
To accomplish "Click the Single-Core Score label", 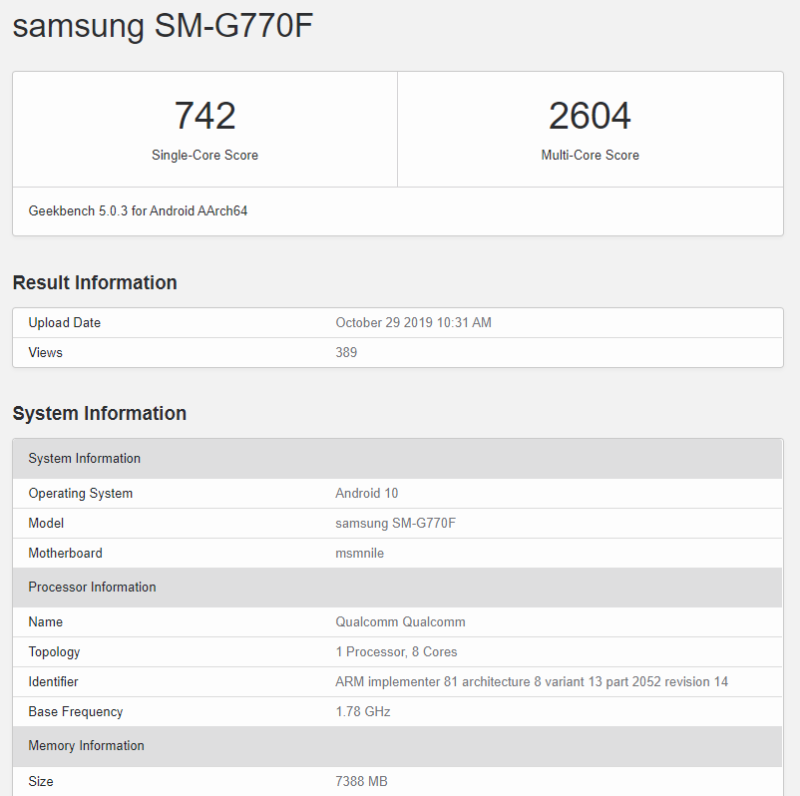I will [205, 155].
